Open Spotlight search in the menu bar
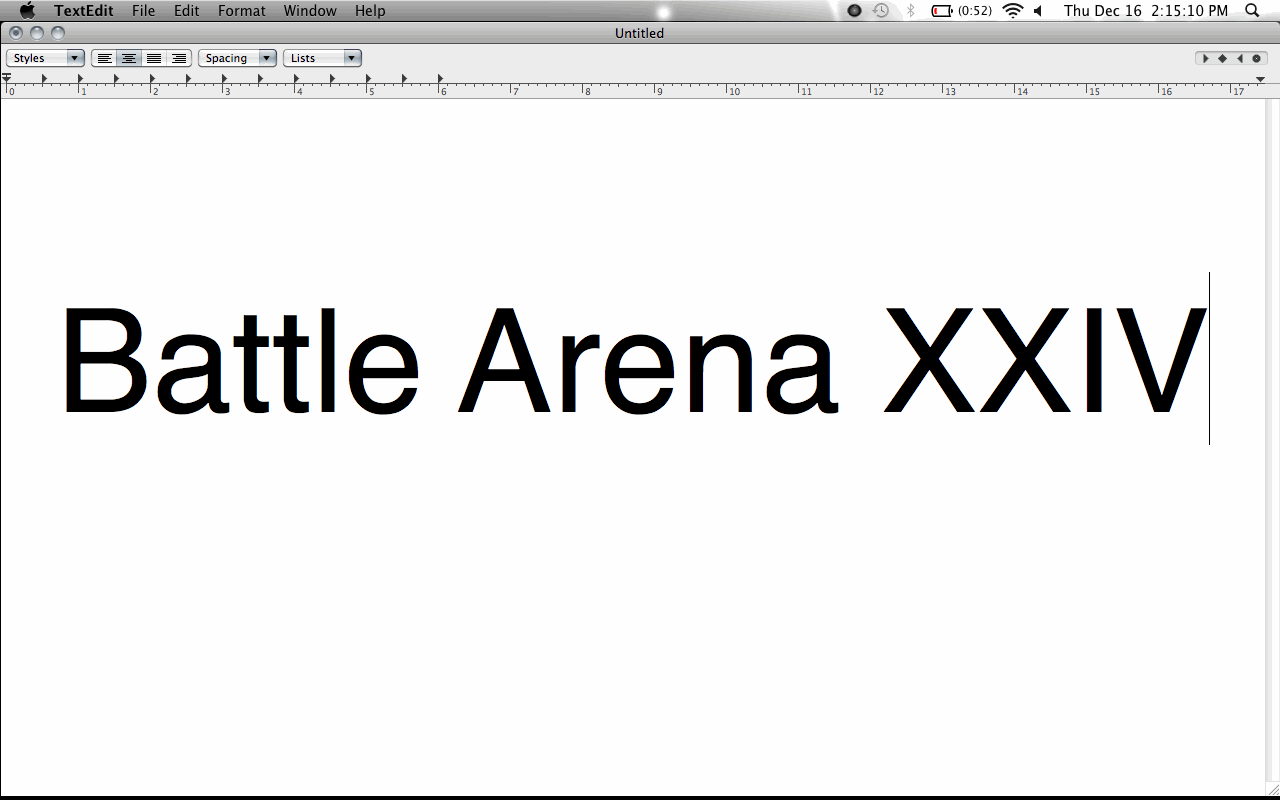1280x800 pixels. coord(1251,11)
